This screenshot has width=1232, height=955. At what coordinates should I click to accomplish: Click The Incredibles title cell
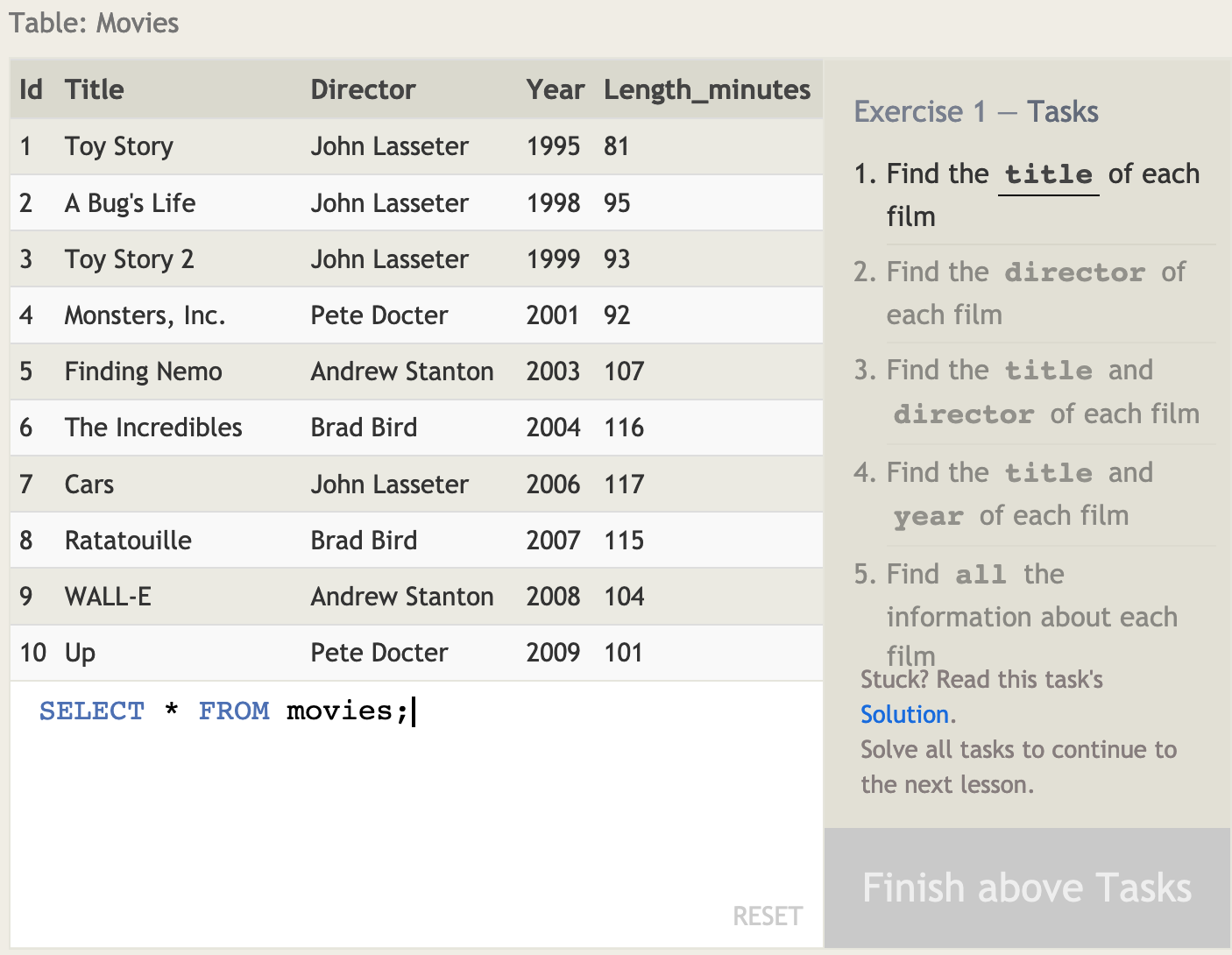(x=153, y=428)
